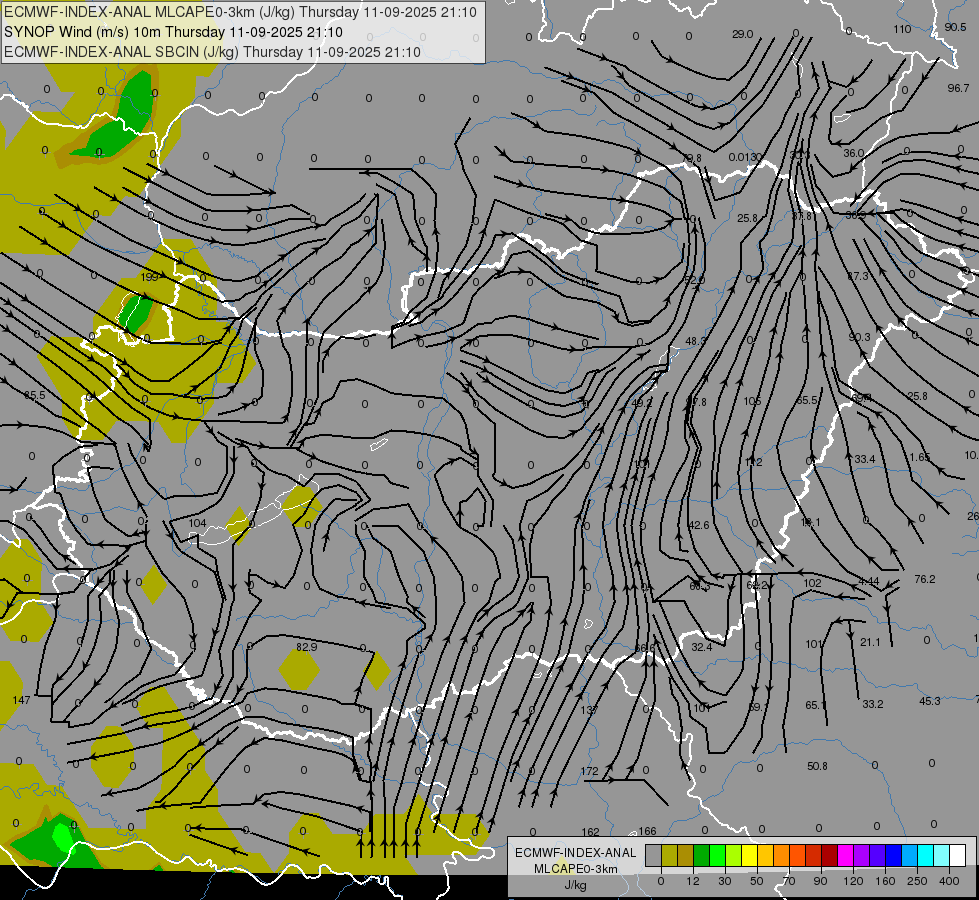
Task: Pick the magenta legend swatch
Action: coord(846,855)
